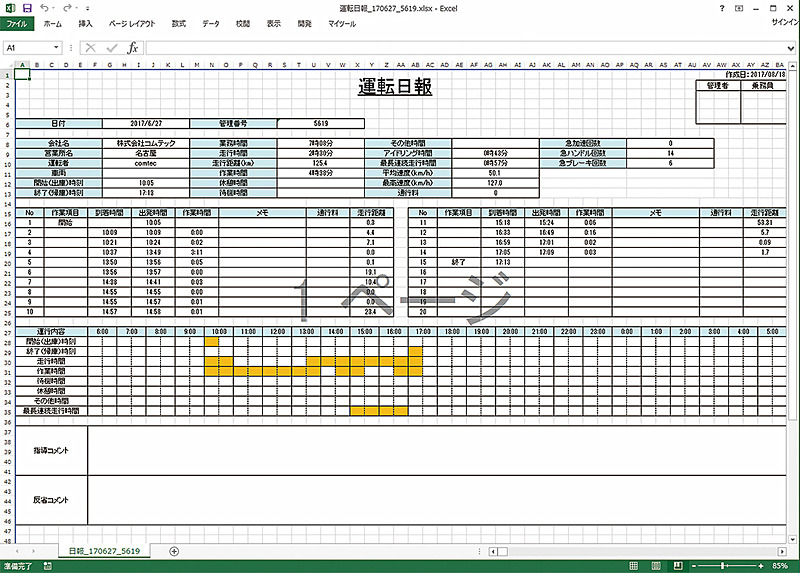Click the サインイン sign-in link
The image size is (800, 573).
785,22
